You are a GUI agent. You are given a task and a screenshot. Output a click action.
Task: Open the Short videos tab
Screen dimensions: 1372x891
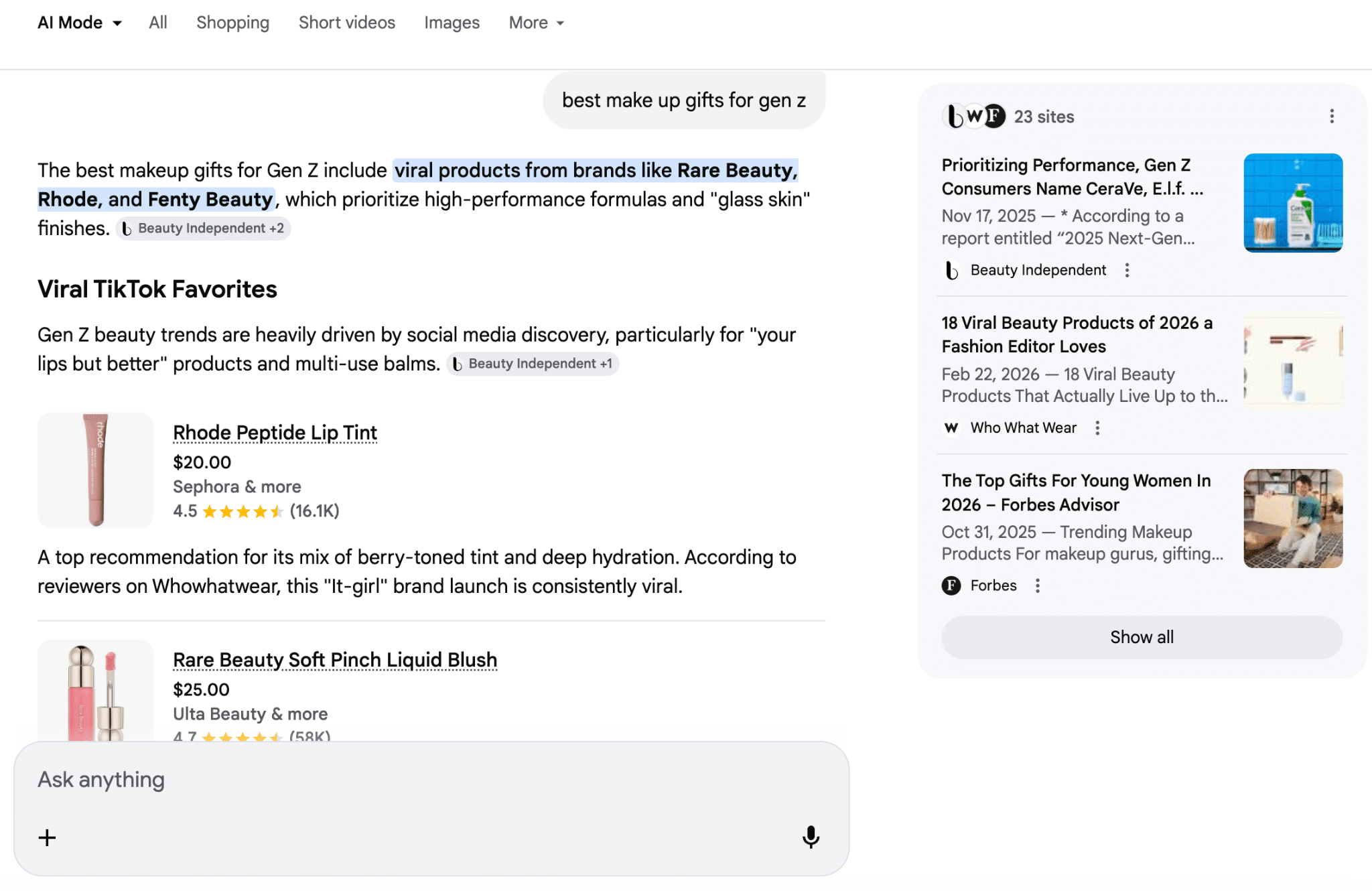pos(347,23)
